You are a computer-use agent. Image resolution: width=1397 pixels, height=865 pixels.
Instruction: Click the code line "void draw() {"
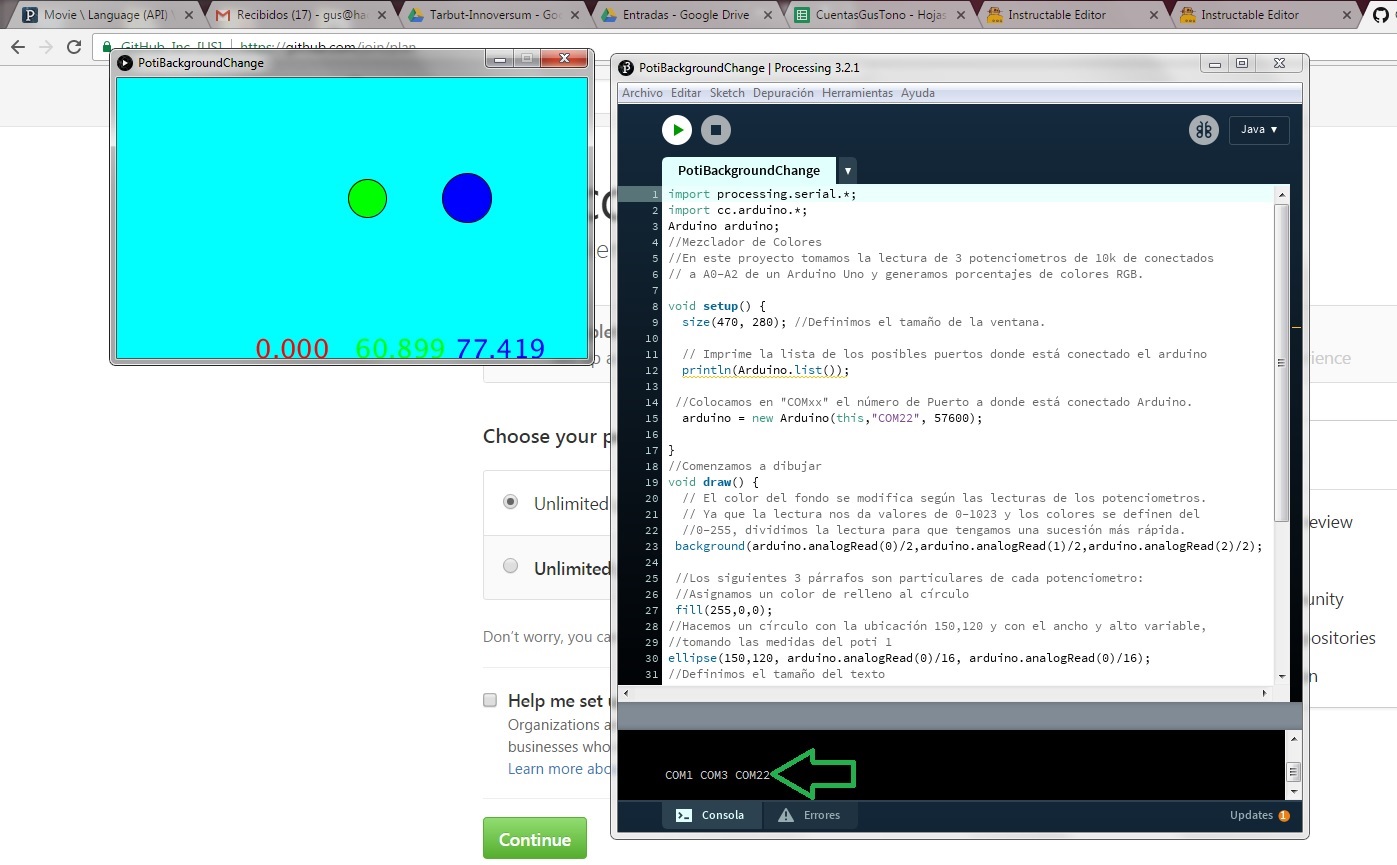pyautogui.click(x=713, y=482)
